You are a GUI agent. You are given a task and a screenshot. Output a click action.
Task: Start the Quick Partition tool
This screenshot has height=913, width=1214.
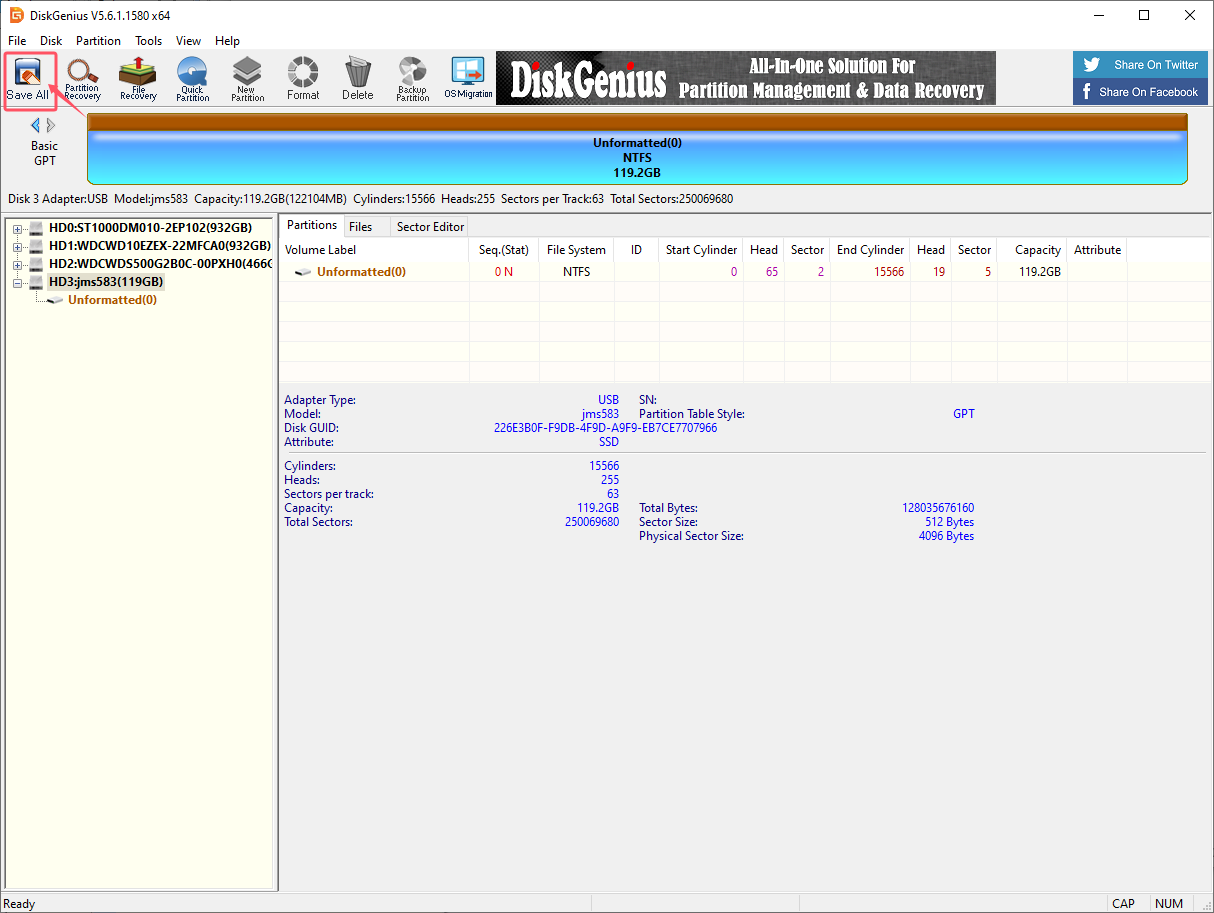(x=192, y=78)
